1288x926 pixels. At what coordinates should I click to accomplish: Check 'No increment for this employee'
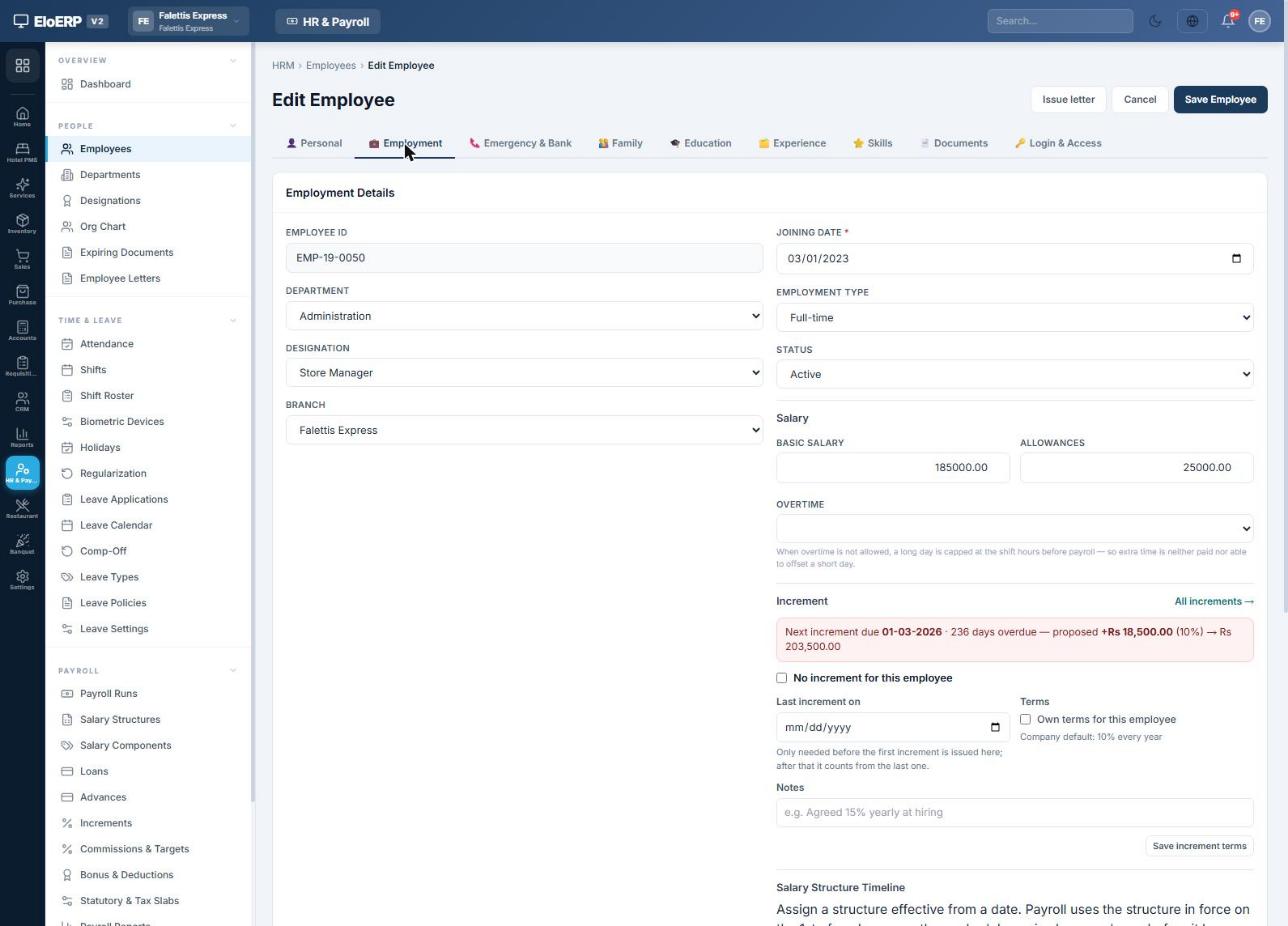[x=782, y=678]
